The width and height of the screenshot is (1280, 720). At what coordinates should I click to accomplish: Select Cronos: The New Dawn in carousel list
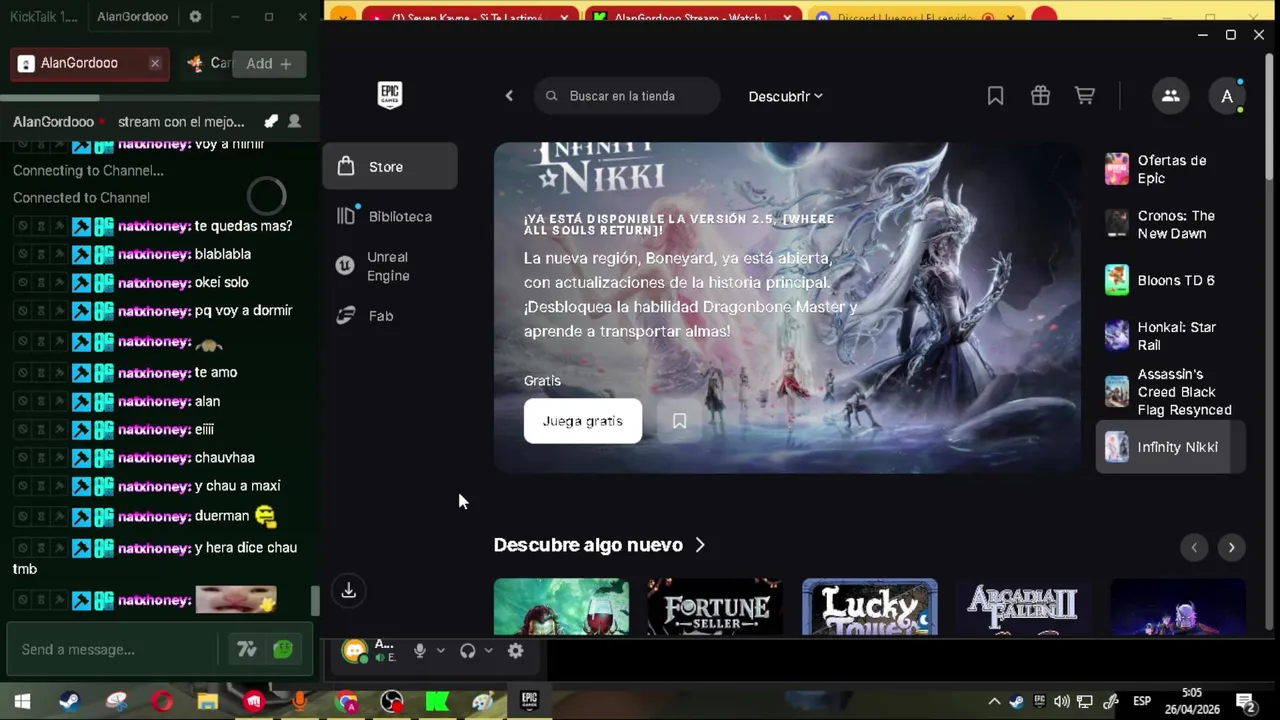tap(1171, 224)
